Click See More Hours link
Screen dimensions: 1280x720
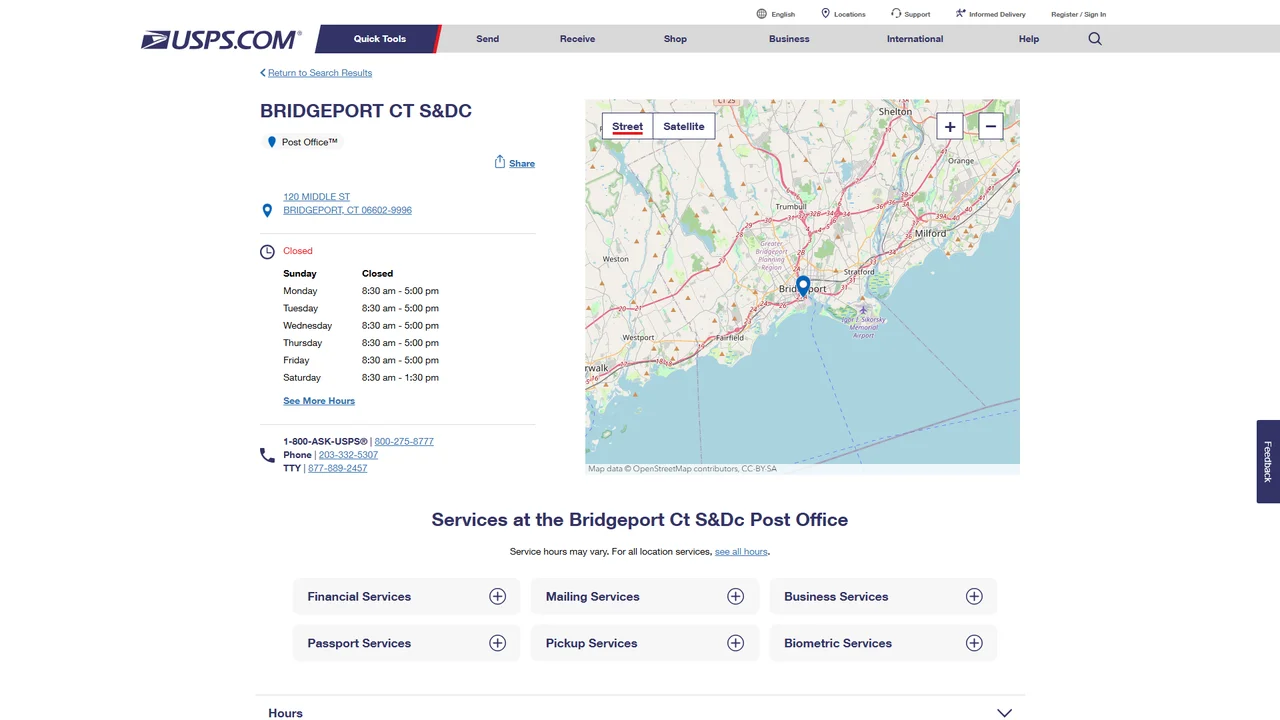coord(319,401)
